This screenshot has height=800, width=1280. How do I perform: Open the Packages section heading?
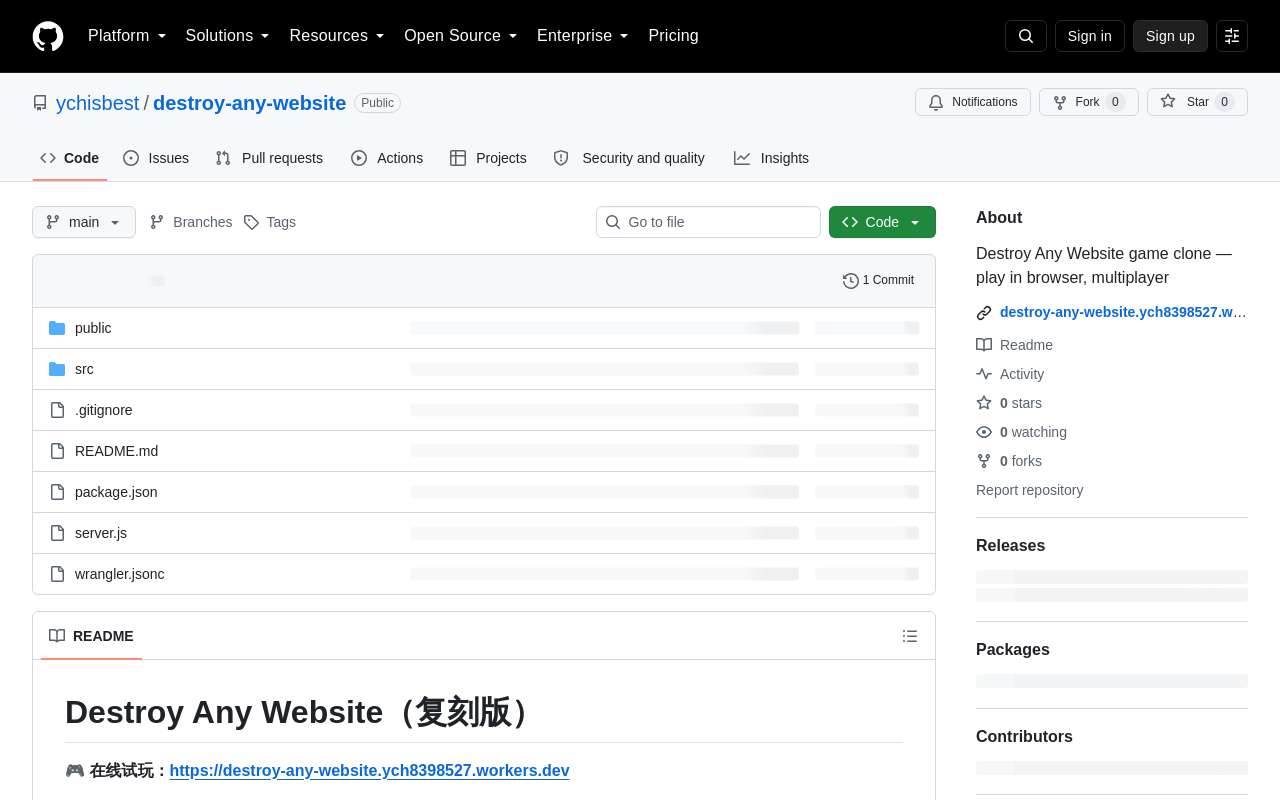click(x=1013, y=650)
